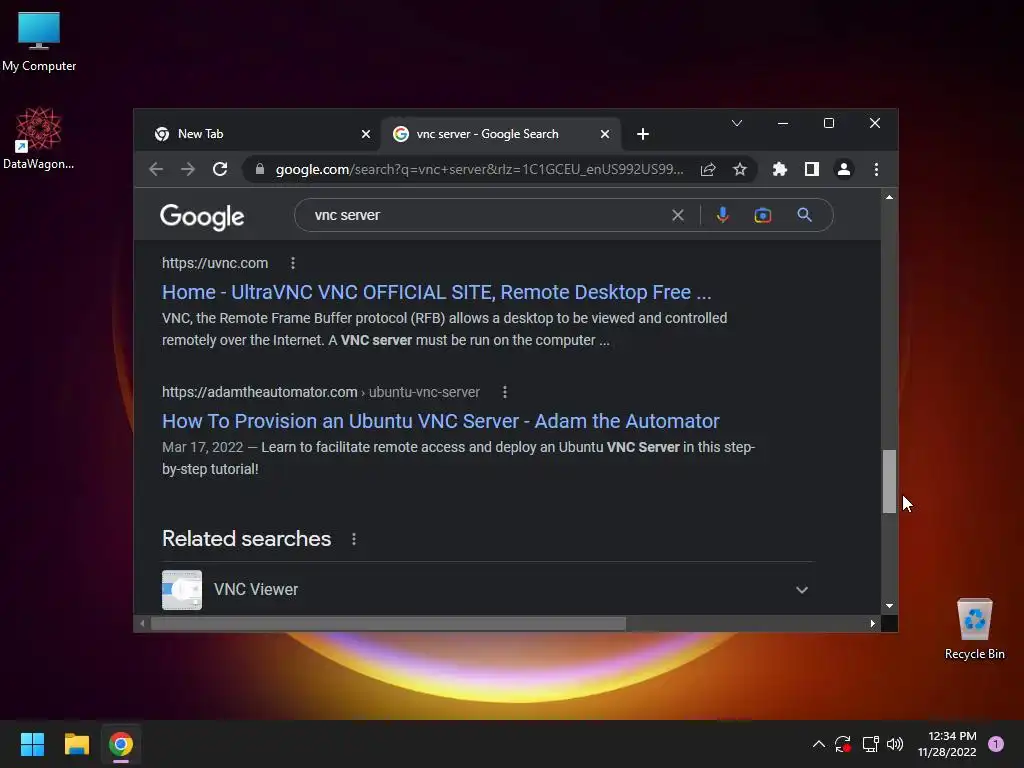
Task: Click the address bar URL text
Action: (479, 170)
